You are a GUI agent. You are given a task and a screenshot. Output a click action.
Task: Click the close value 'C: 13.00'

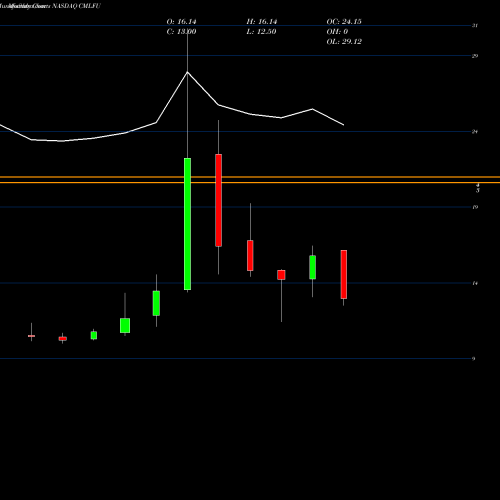coord(181,32)
